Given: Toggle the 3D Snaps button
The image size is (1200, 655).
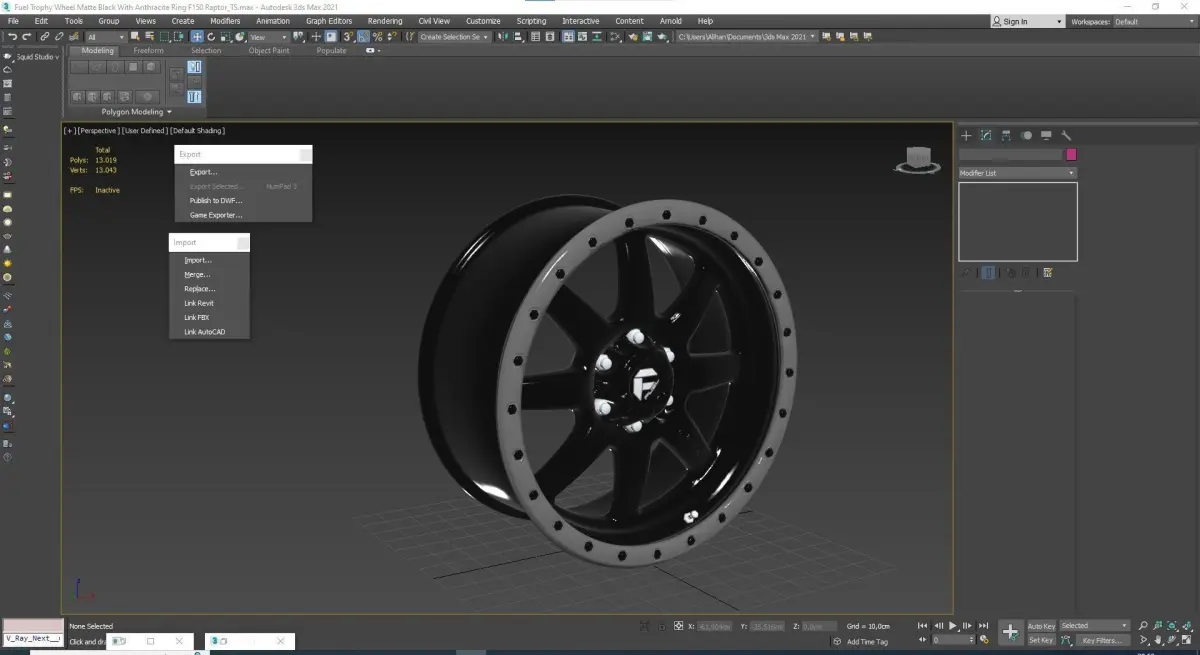Looking at the screenshot, I should click(x=348, y=37).
